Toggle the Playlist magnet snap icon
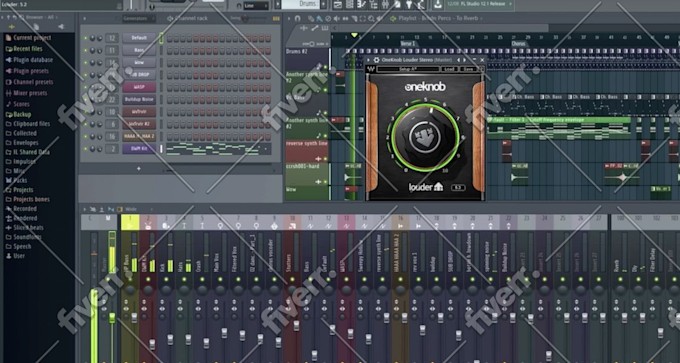The height and width of the screenshot is (363, 680). pos(297,18)
